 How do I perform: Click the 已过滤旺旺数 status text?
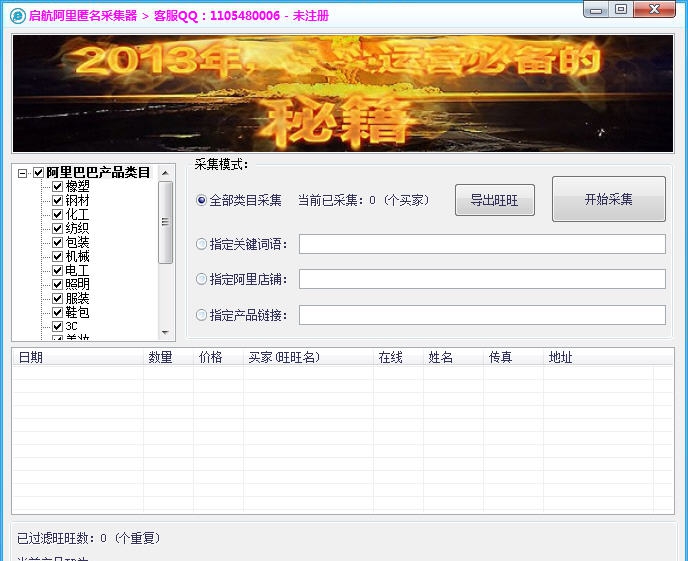(89, 538)
